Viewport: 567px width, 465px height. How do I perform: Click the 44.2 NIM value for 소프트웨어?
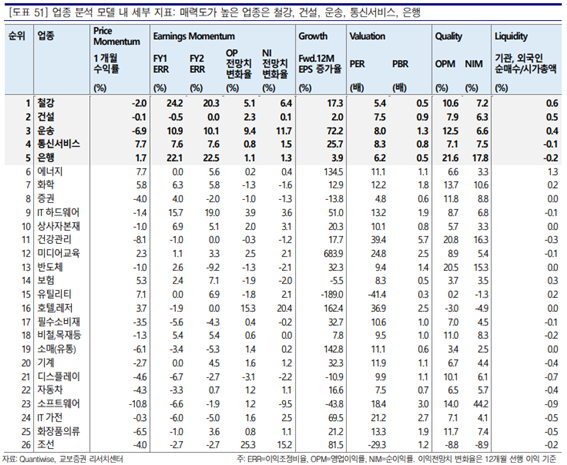click(481, 404)
